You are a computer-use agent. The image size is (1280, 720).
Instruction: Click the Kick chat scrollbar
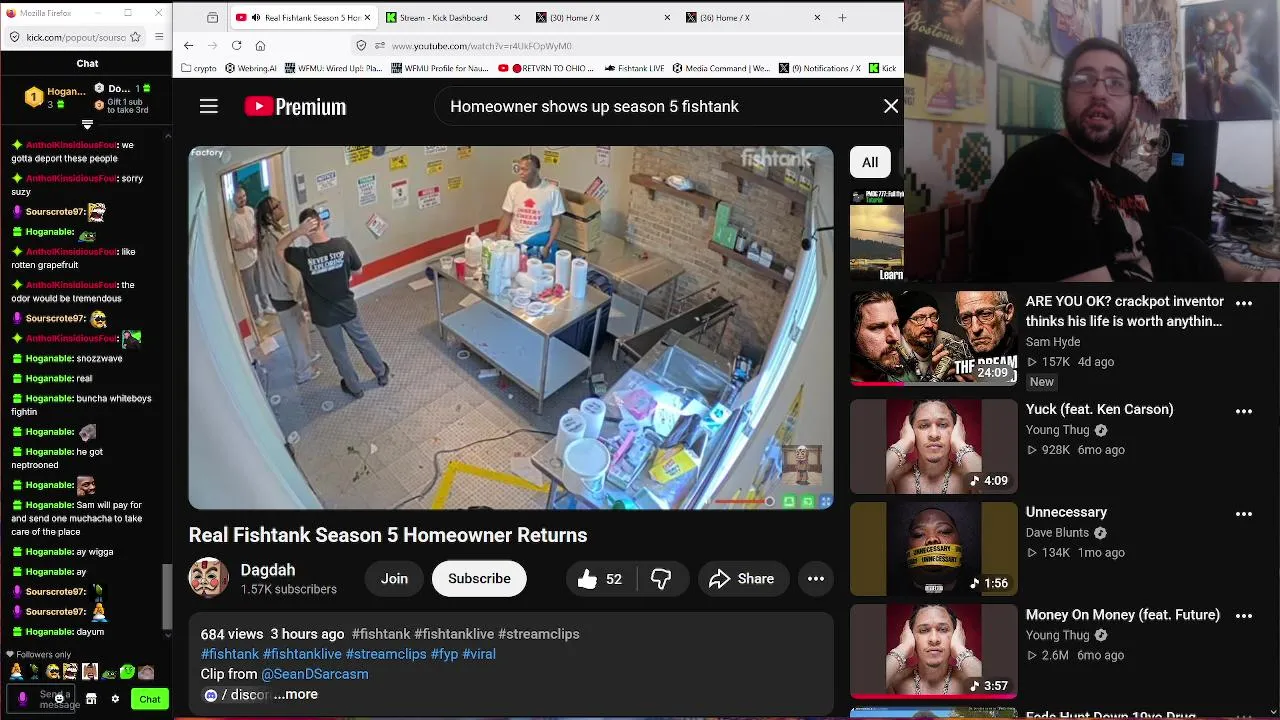[167, 596]
